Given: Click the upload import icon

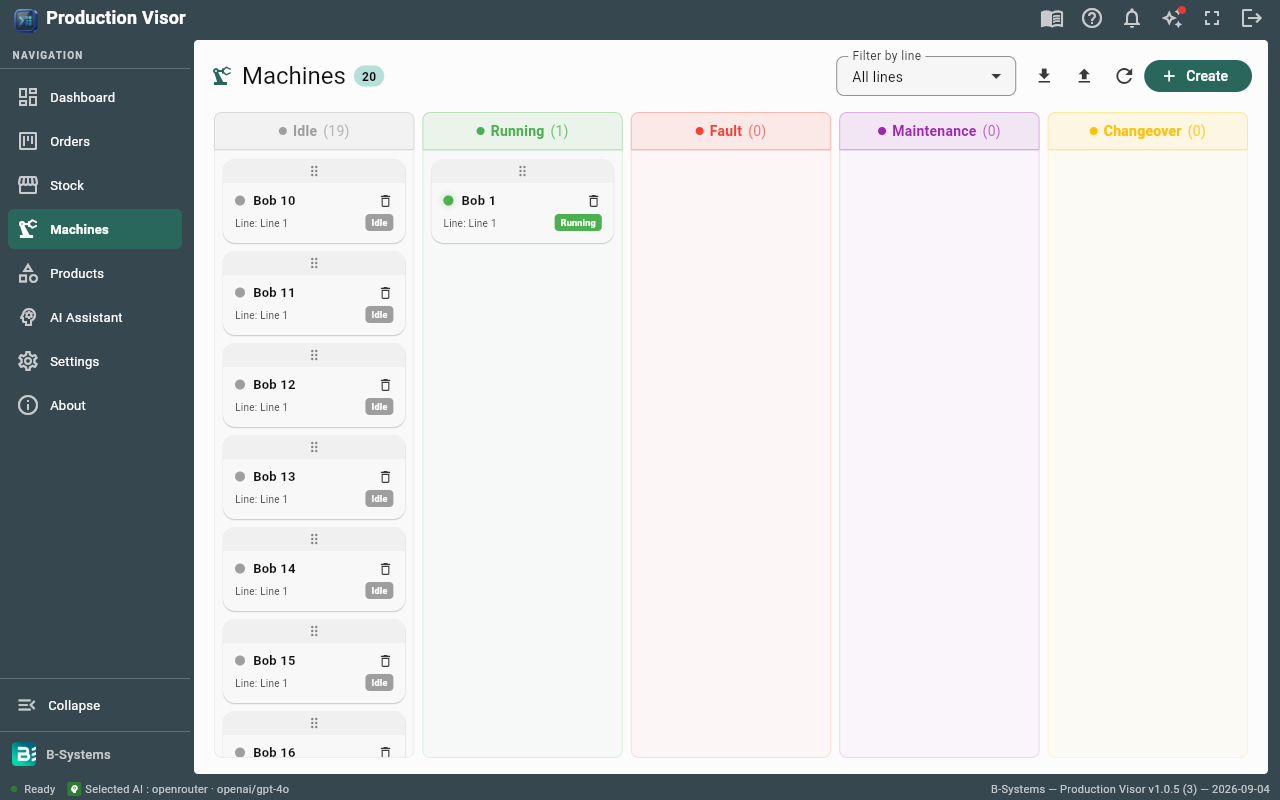Looking at the screenshot, I should point(1084,76).
